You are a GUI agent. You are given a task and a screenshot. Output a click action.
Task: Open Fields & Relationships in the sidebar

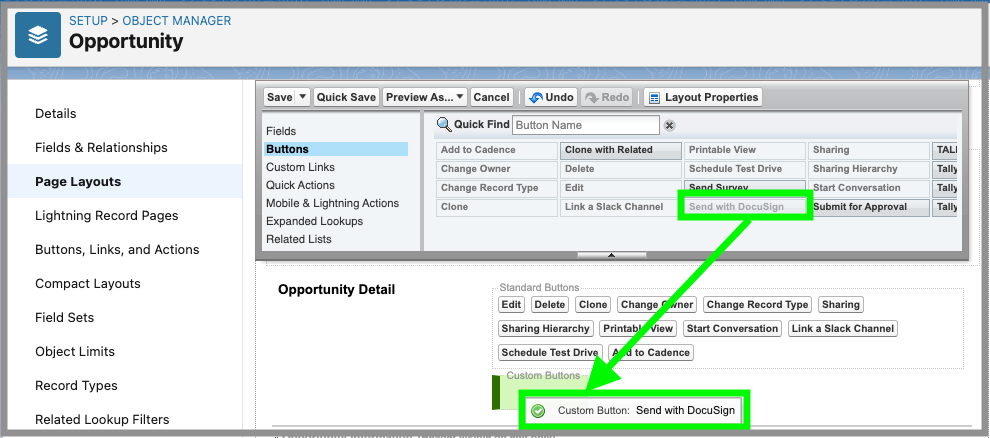click(101, 148)
